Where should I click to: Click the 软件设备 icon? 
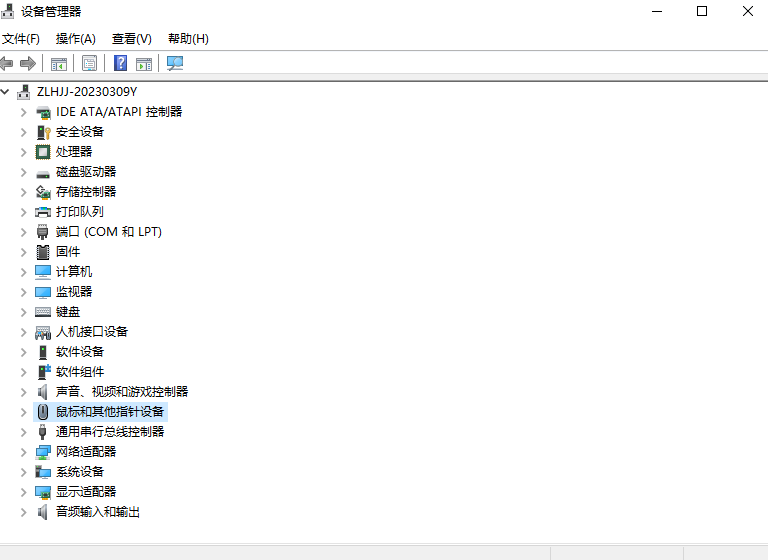pyautogui.click(x=43, y=352)
